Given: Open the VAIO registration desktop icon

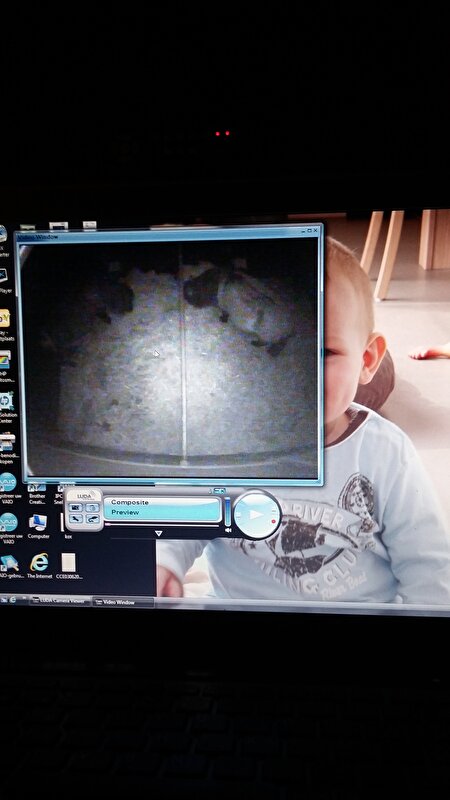Looking at the screenshot, I should tap(8, 488).
